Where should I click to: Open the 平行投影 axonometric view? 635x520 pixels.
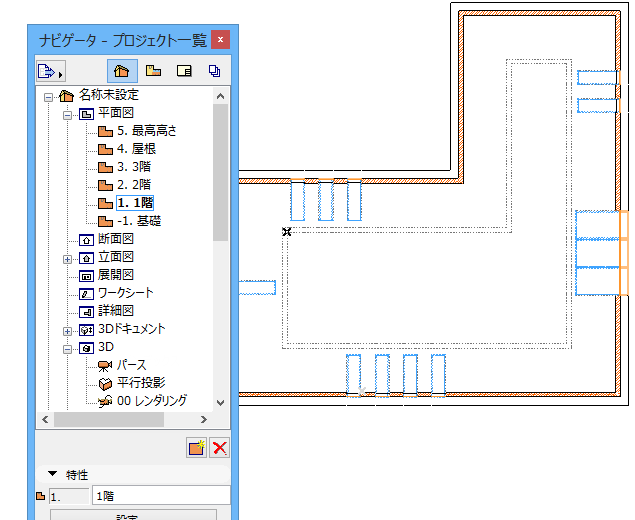point(141,383)
